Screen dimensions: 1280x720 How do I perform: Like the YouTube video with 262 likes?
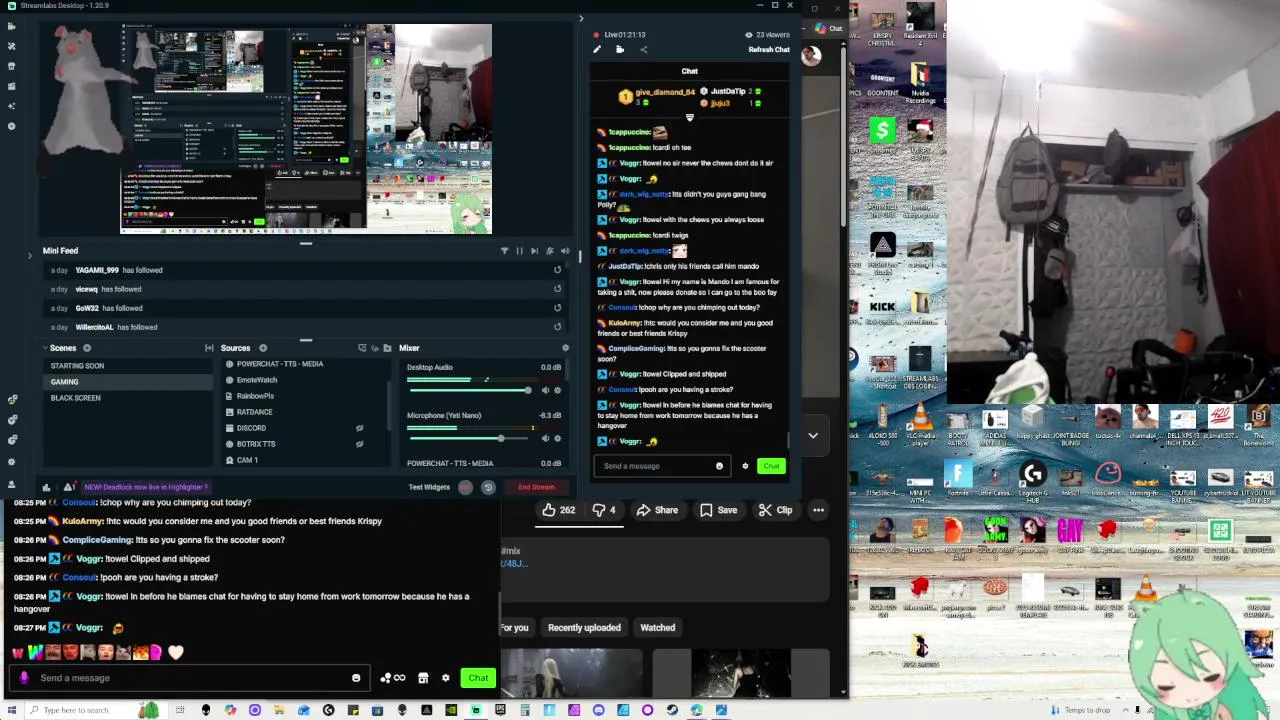[x=559, y=510]
